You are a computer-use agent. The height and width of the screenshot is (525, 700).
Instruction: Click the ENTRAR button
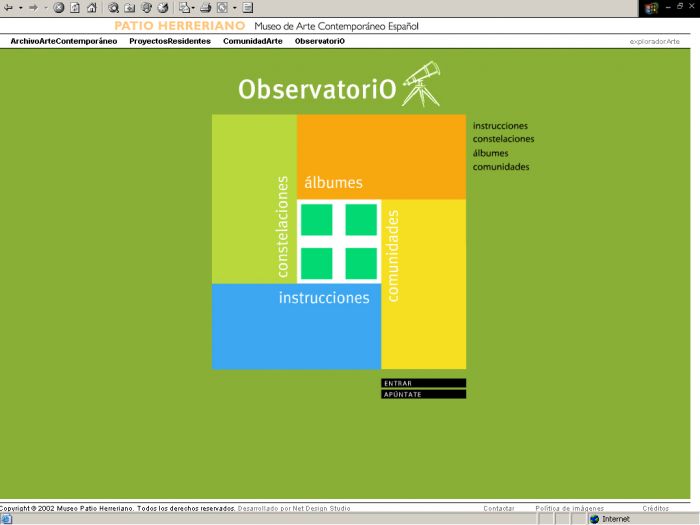(x=423, y=383)
